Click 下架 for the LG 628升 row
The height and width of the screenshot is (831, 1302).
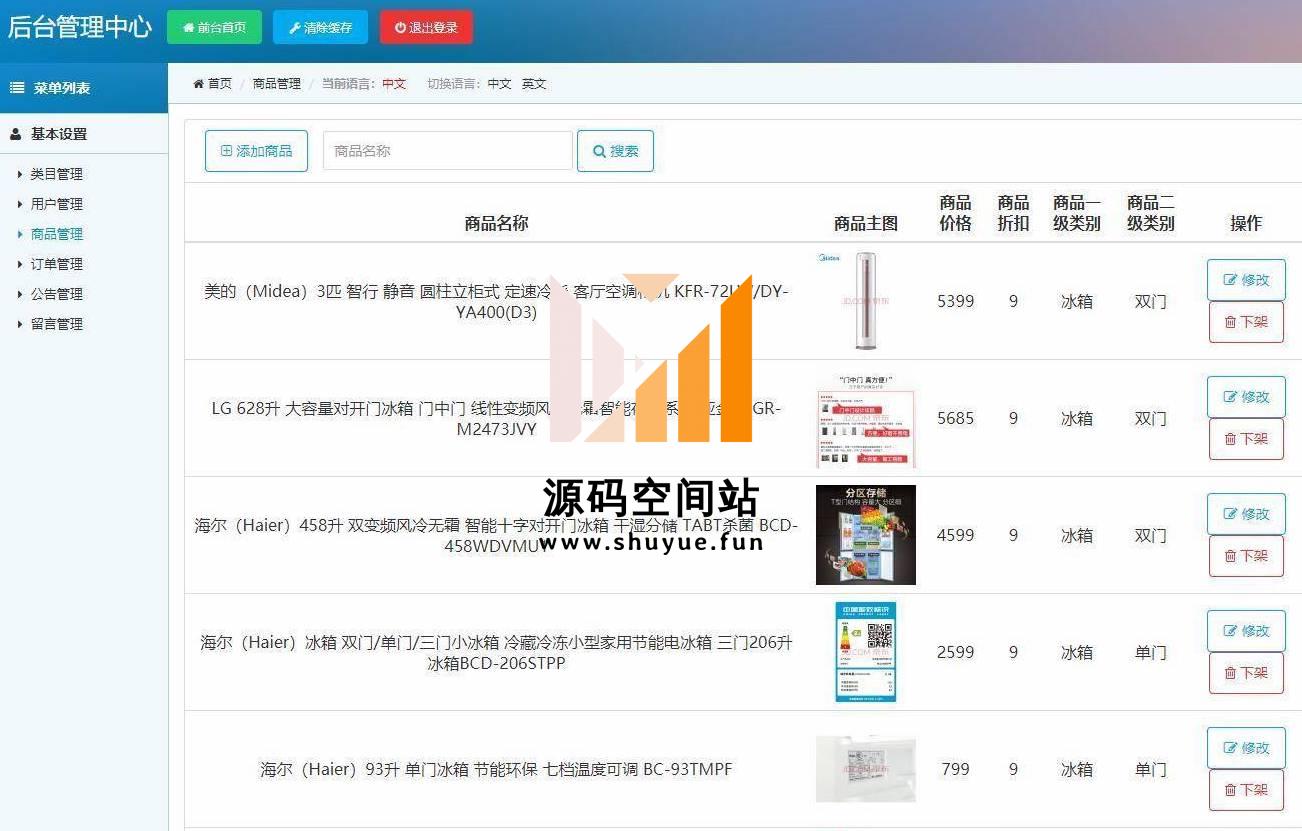(x=1246, y=439)
